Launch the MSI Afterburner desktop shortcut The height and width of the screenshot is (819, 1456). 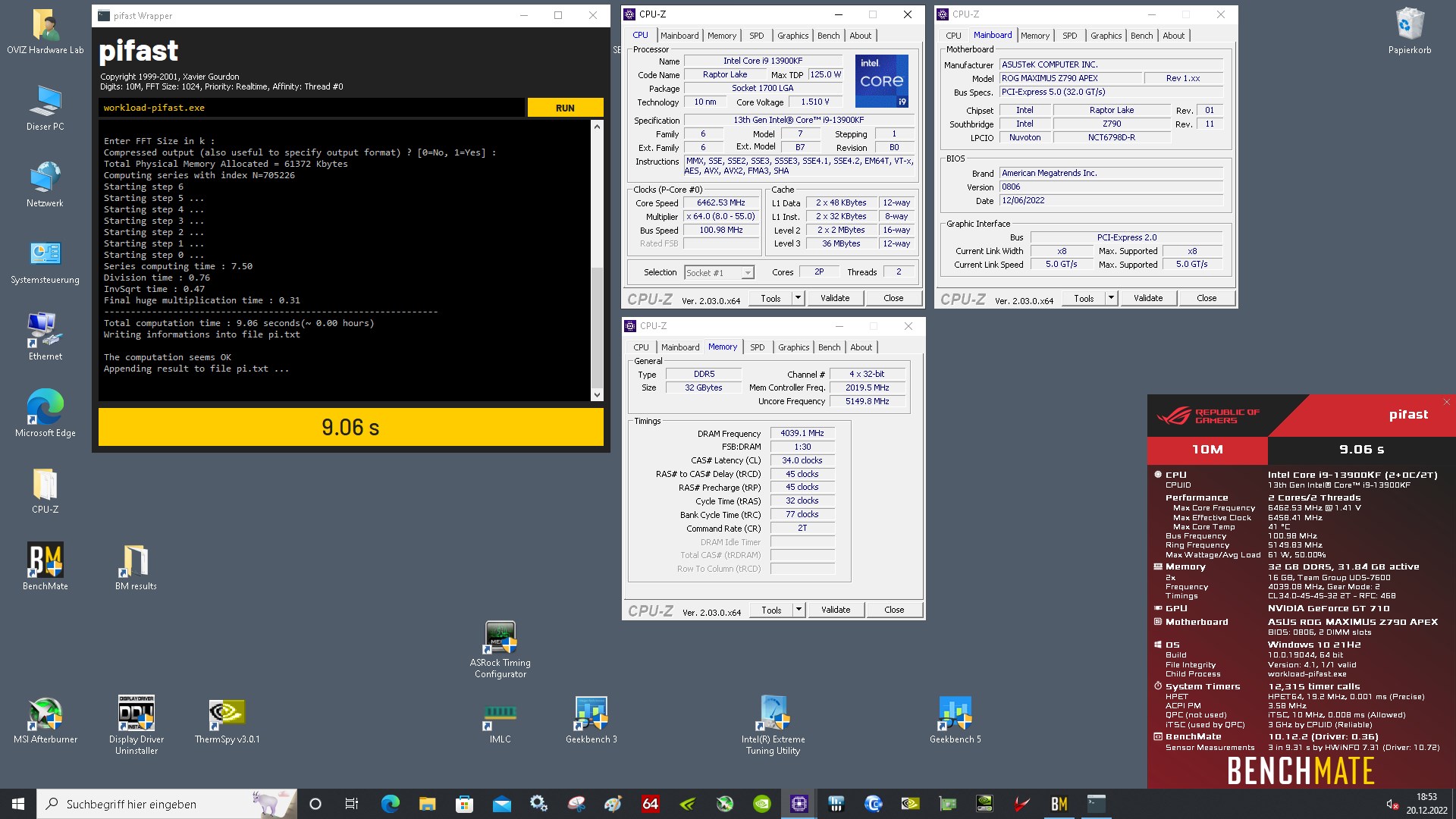coord(45,720)
